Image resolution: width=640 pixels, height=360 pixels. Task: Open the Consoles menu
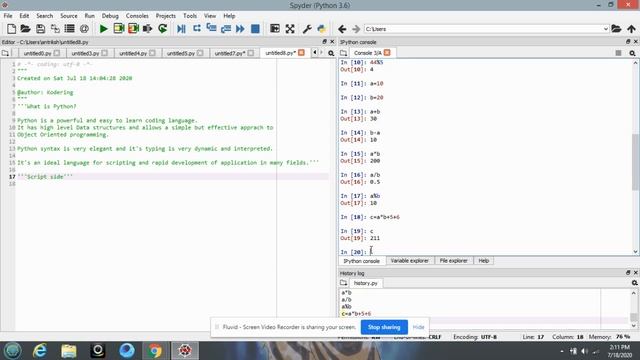click(137, 16)
